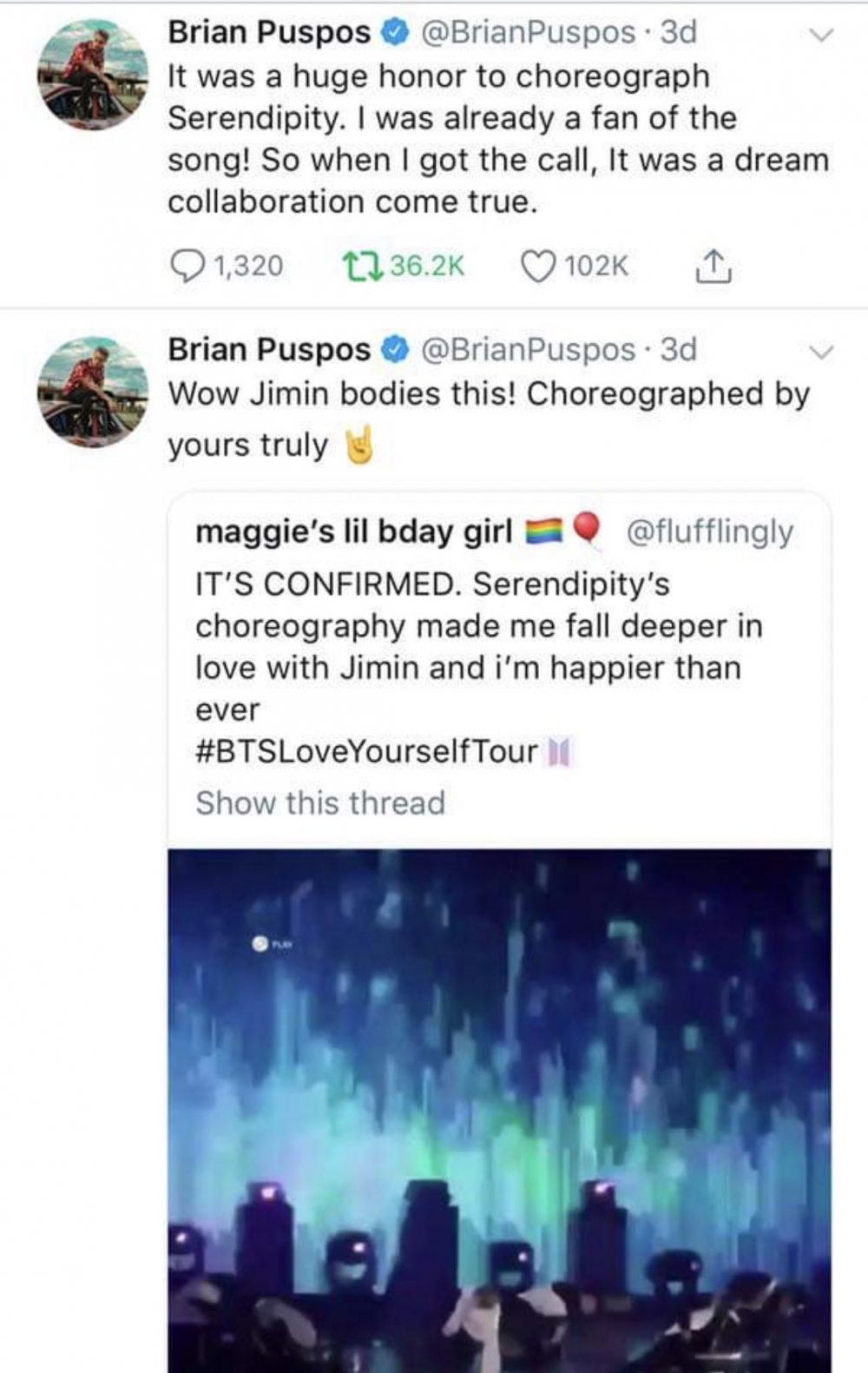868x1373 pixels.
Task: Click Brian Puspos name on second tweet
Action: click(269, 350)
